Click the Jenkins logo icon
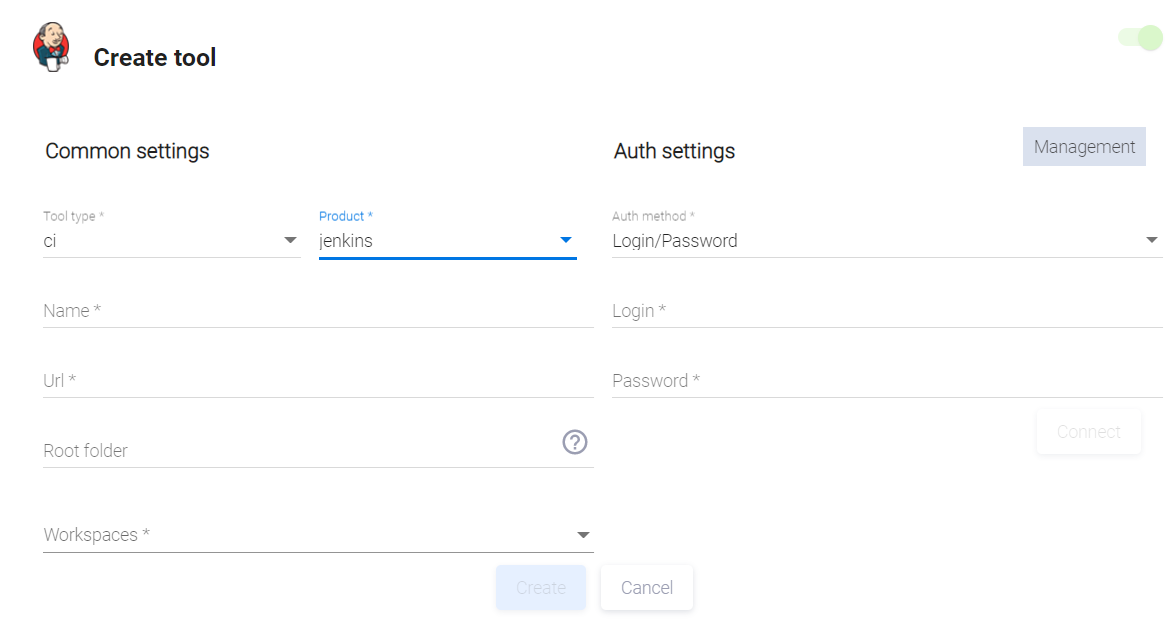This screenshot has height=627, width=1176. tap(51, 47)
